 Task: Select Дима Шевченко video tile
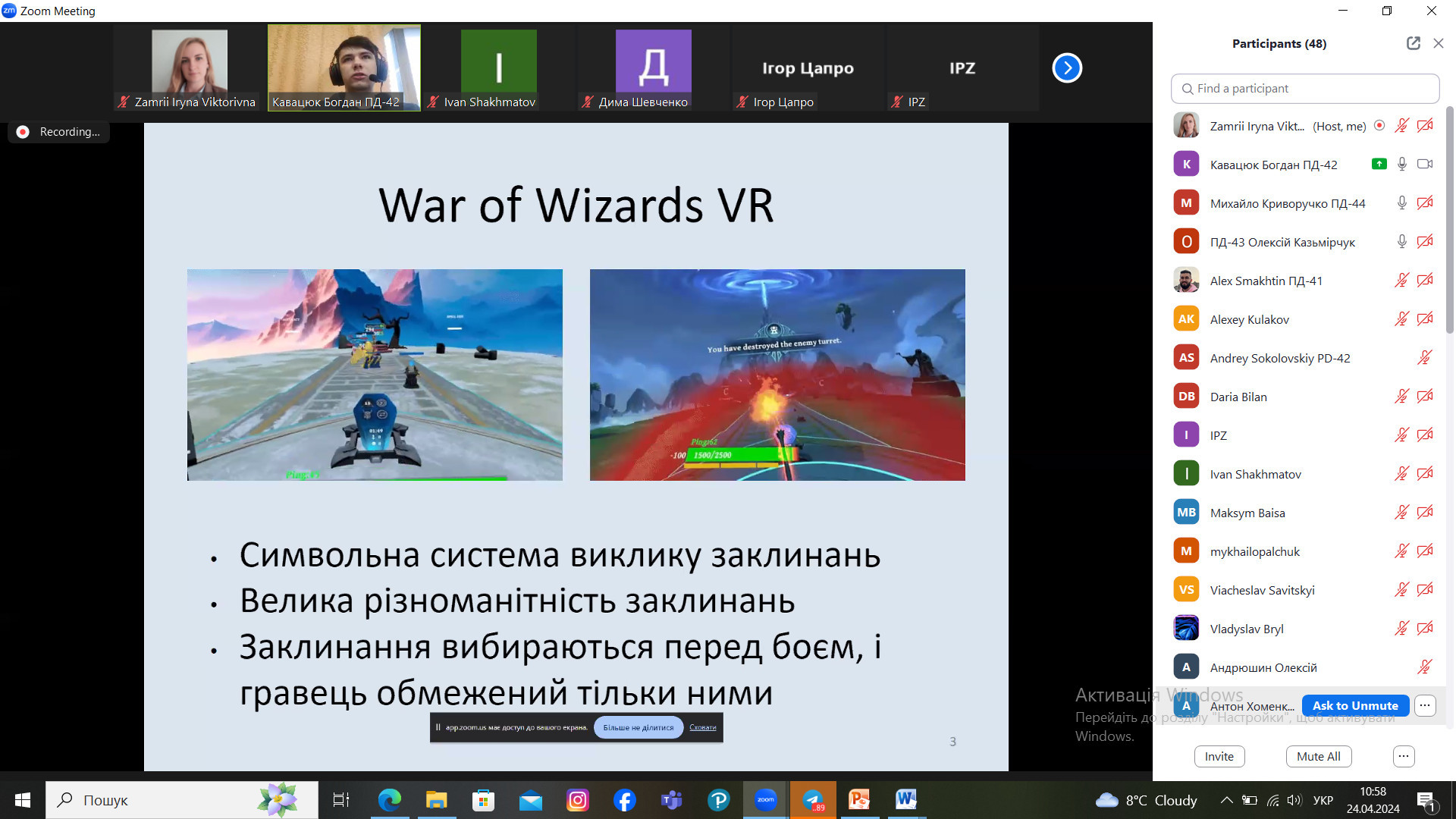click(x=653, y=68)
